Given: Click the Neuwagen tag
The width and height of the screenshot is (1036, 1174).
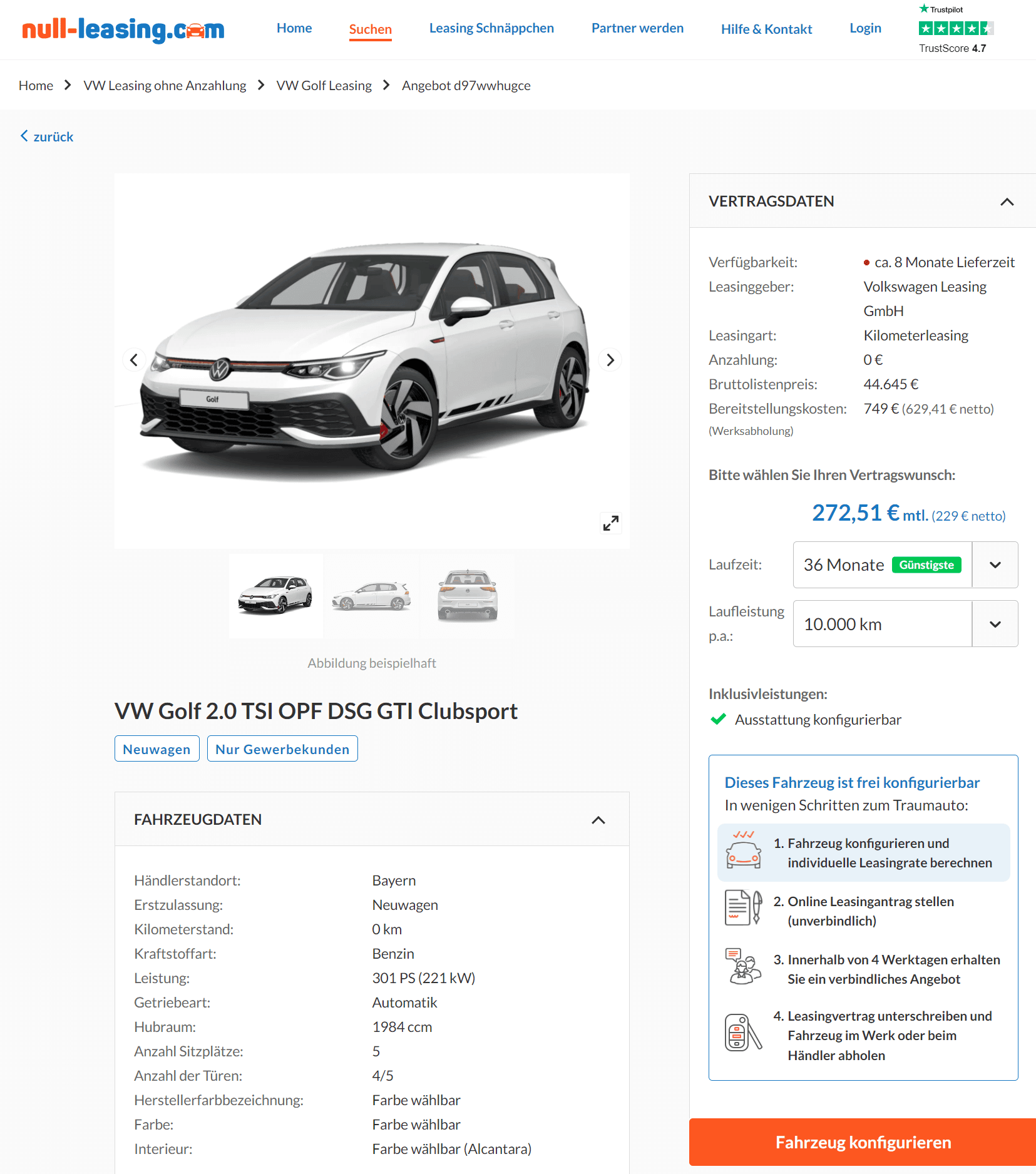Looking at the screenshot, I should [156, 749].
